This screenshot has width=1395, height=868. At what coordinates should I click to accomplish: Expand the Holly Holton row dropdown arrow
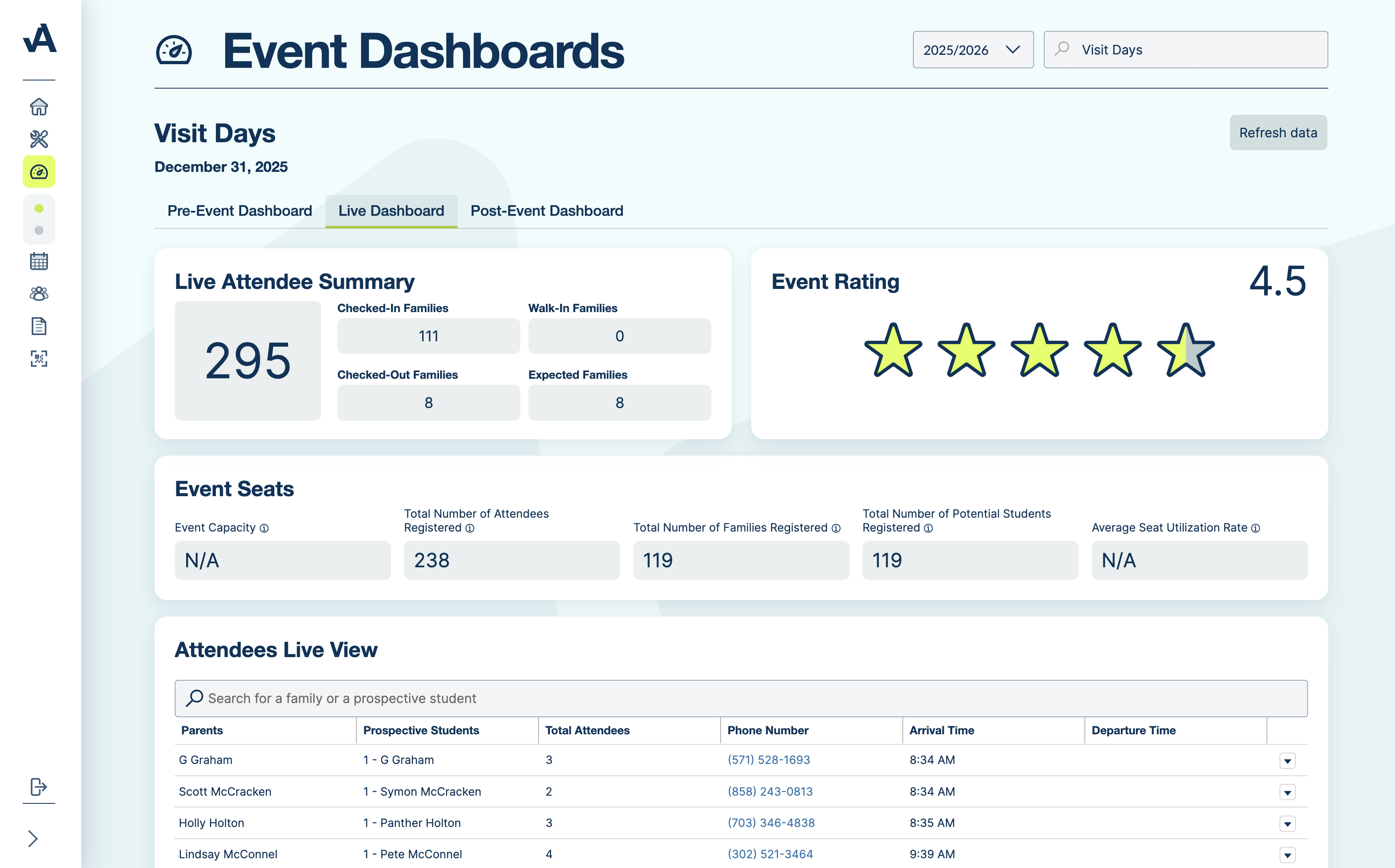click(x=1287, y=824)
